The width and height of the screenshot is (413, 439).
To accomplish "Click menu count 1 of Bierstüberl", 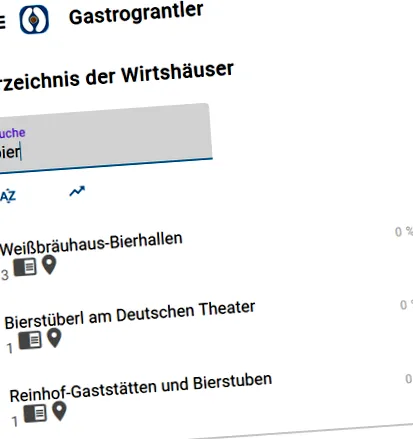I will point(10,348).
